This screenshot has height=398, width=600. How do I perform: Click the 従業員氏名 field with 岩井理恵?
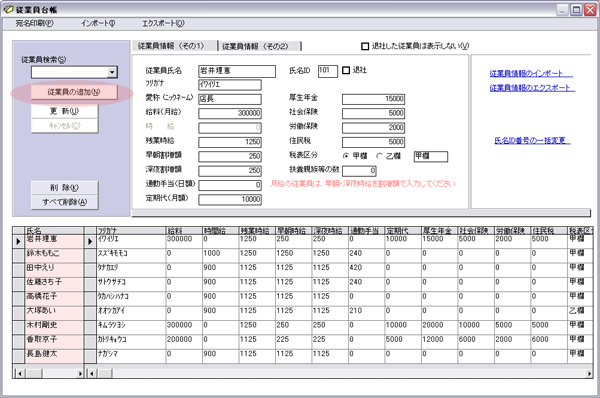(237, 71)
